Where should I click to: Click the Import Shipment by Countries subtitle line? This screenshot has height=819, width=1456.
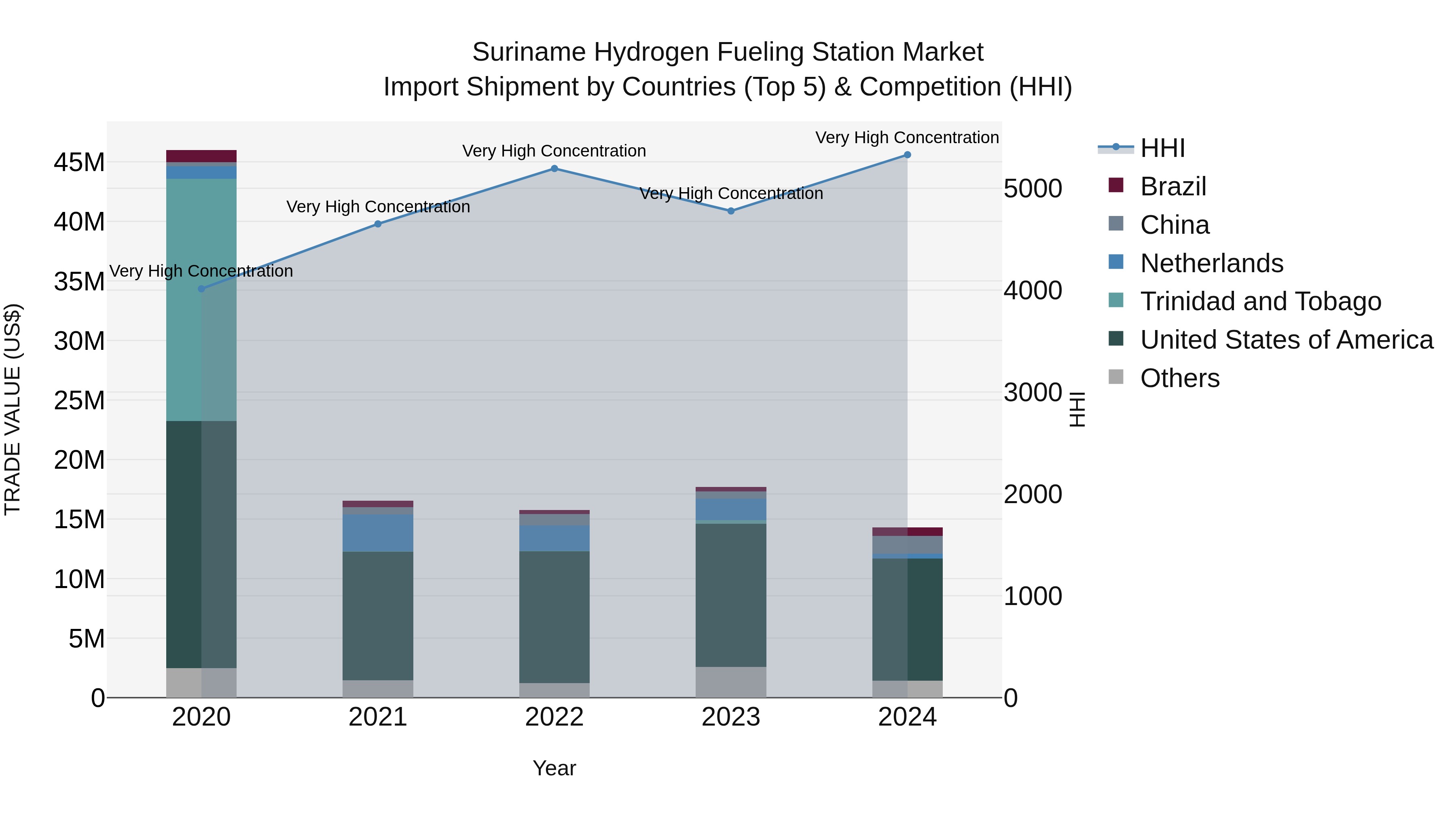[x=728, y=87]
